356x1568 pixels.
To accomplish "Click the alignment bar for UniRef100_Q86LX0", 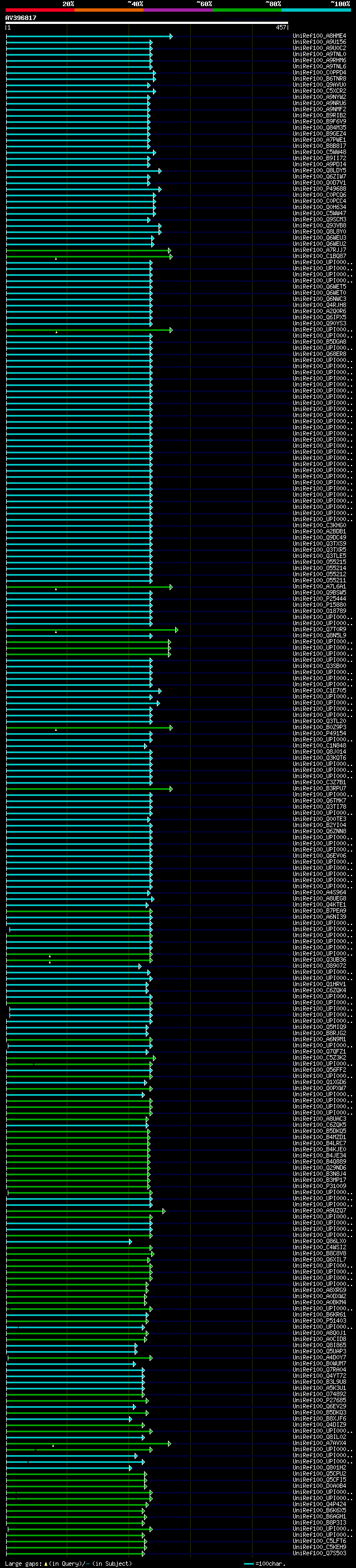I will pyautogui.click(x=69, y=1241).
